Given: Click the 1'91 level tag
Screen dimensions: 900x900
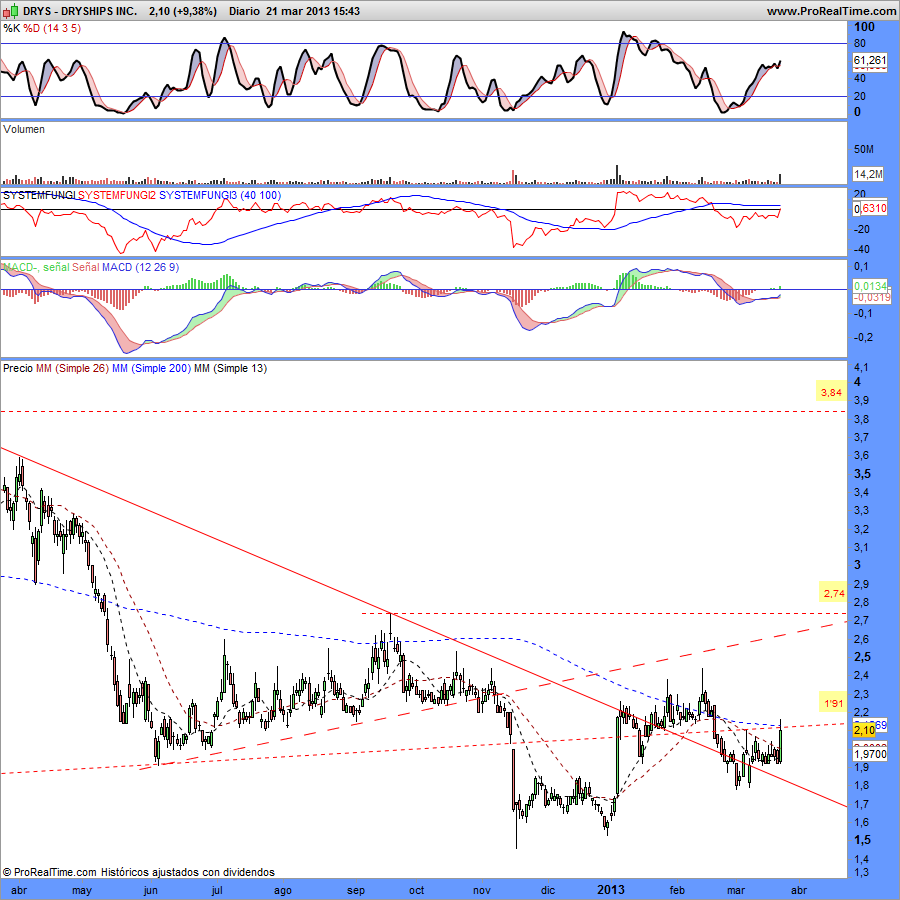Looking at the screenshot, I should 833,703.
